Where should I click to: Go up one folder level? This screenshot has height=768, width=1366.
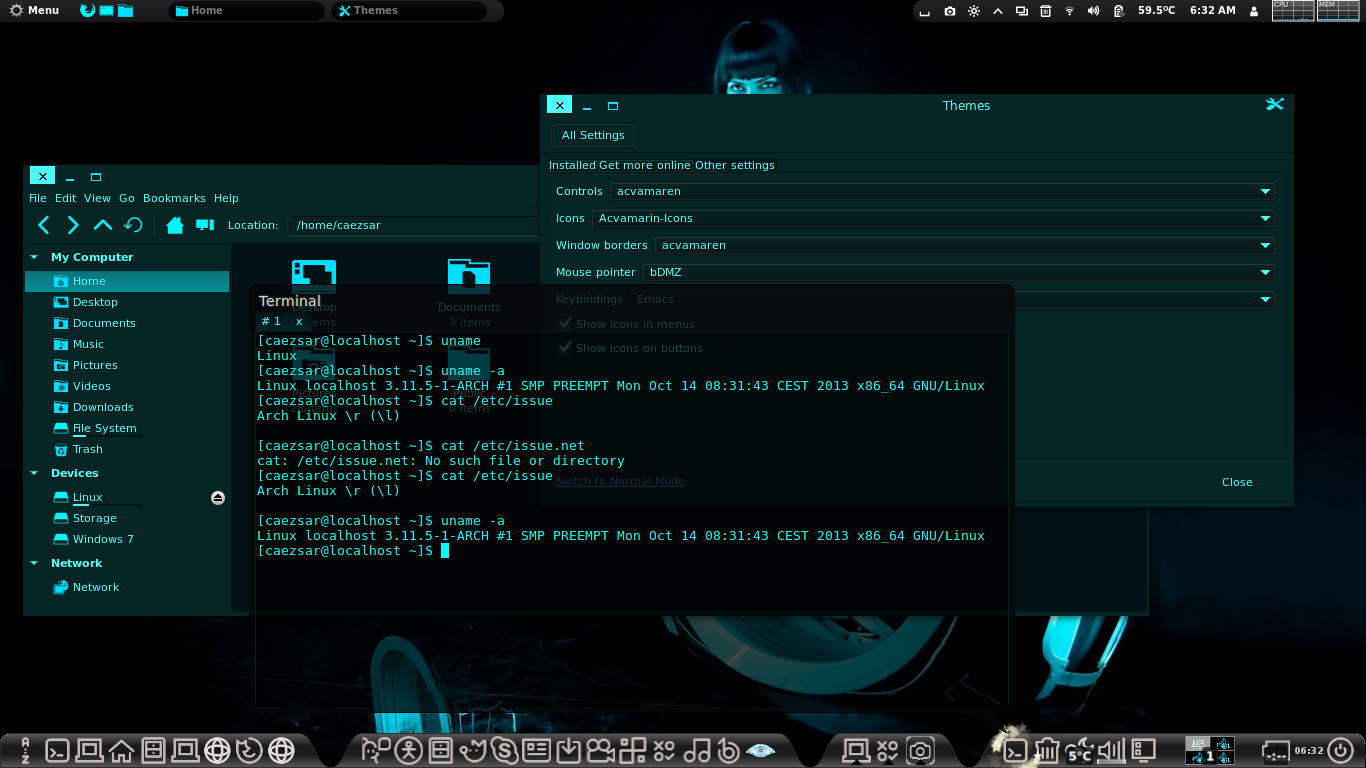(x=102, y=225)
